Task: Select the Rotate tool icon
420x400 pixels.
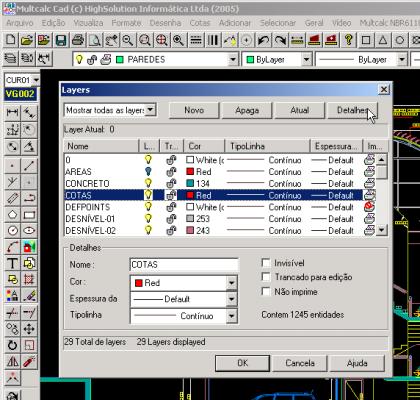Action: coord(13,345)
